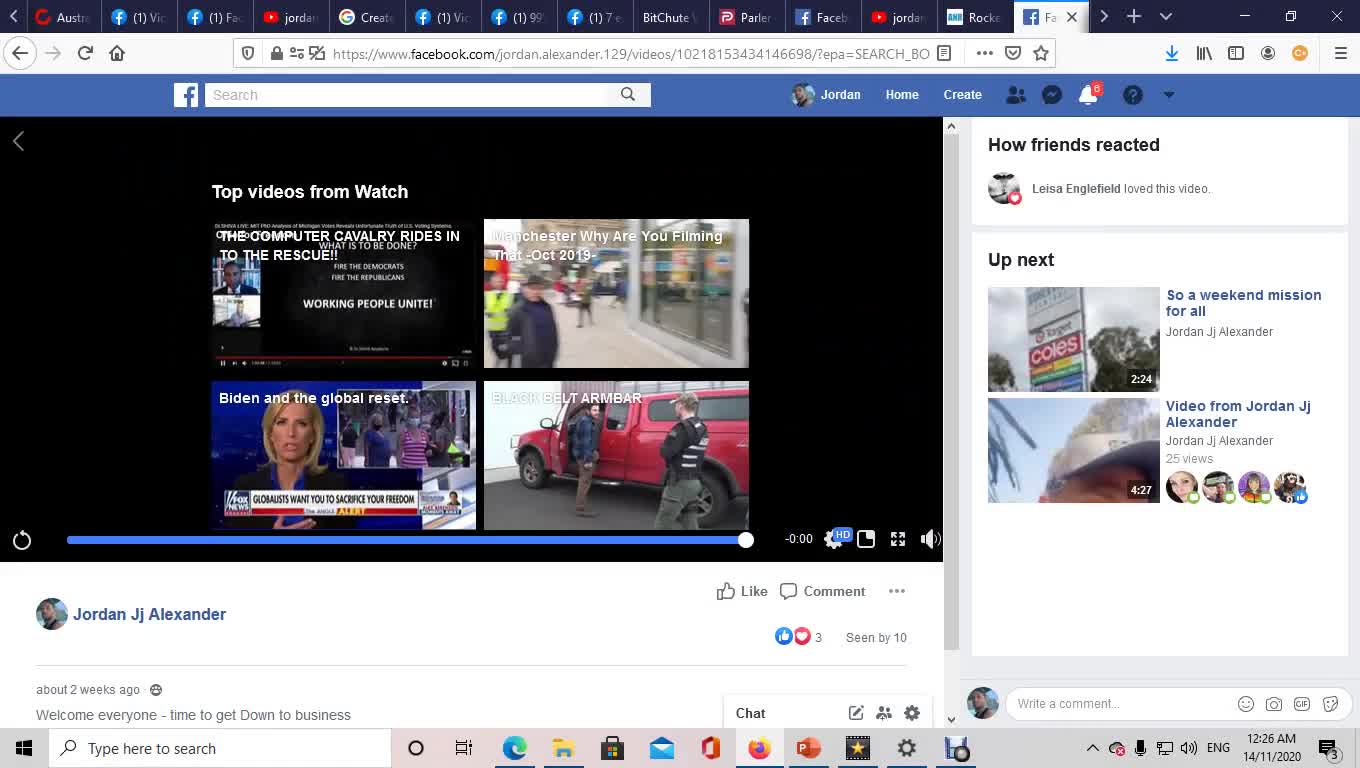Play 'Biden and the global reset' video

343,455
